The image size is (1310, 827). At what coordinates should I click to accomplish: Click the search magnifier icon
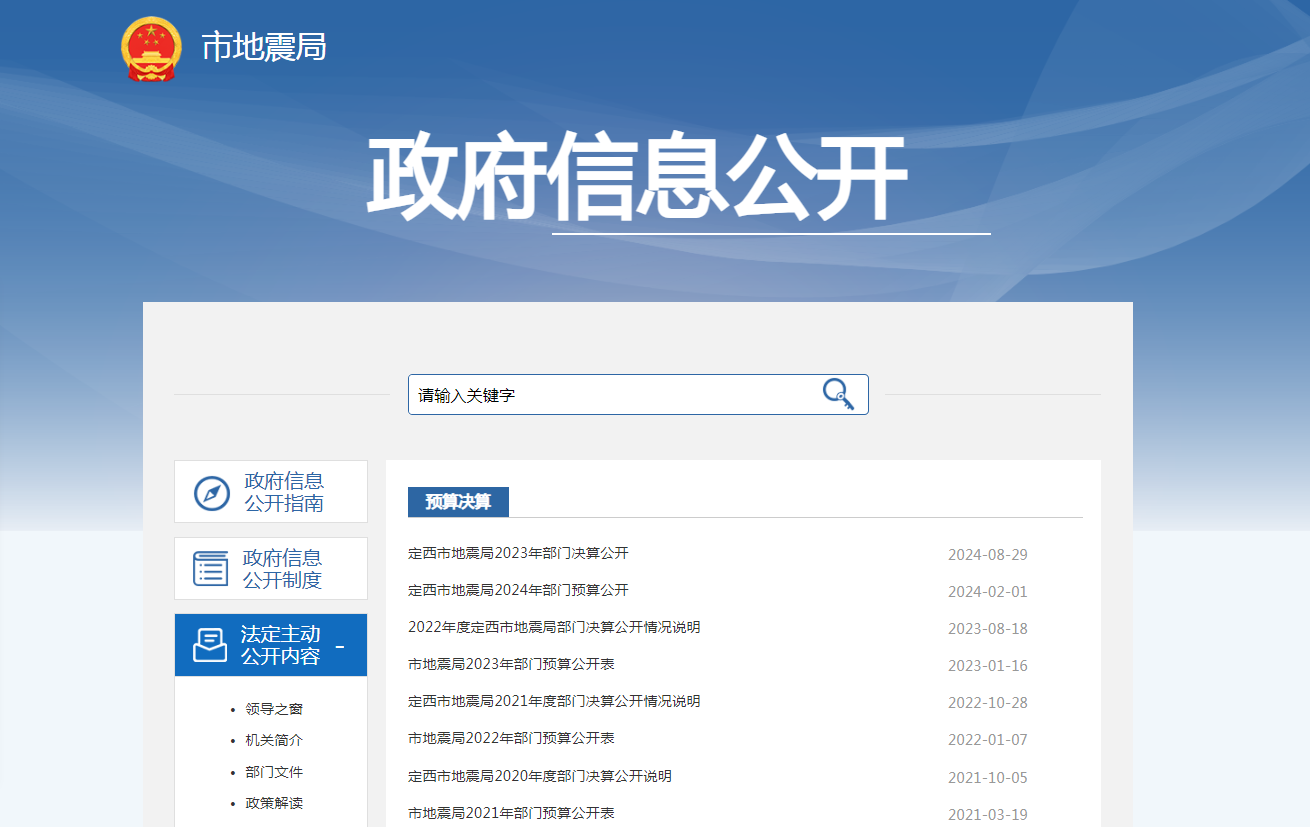coord(840,394)
